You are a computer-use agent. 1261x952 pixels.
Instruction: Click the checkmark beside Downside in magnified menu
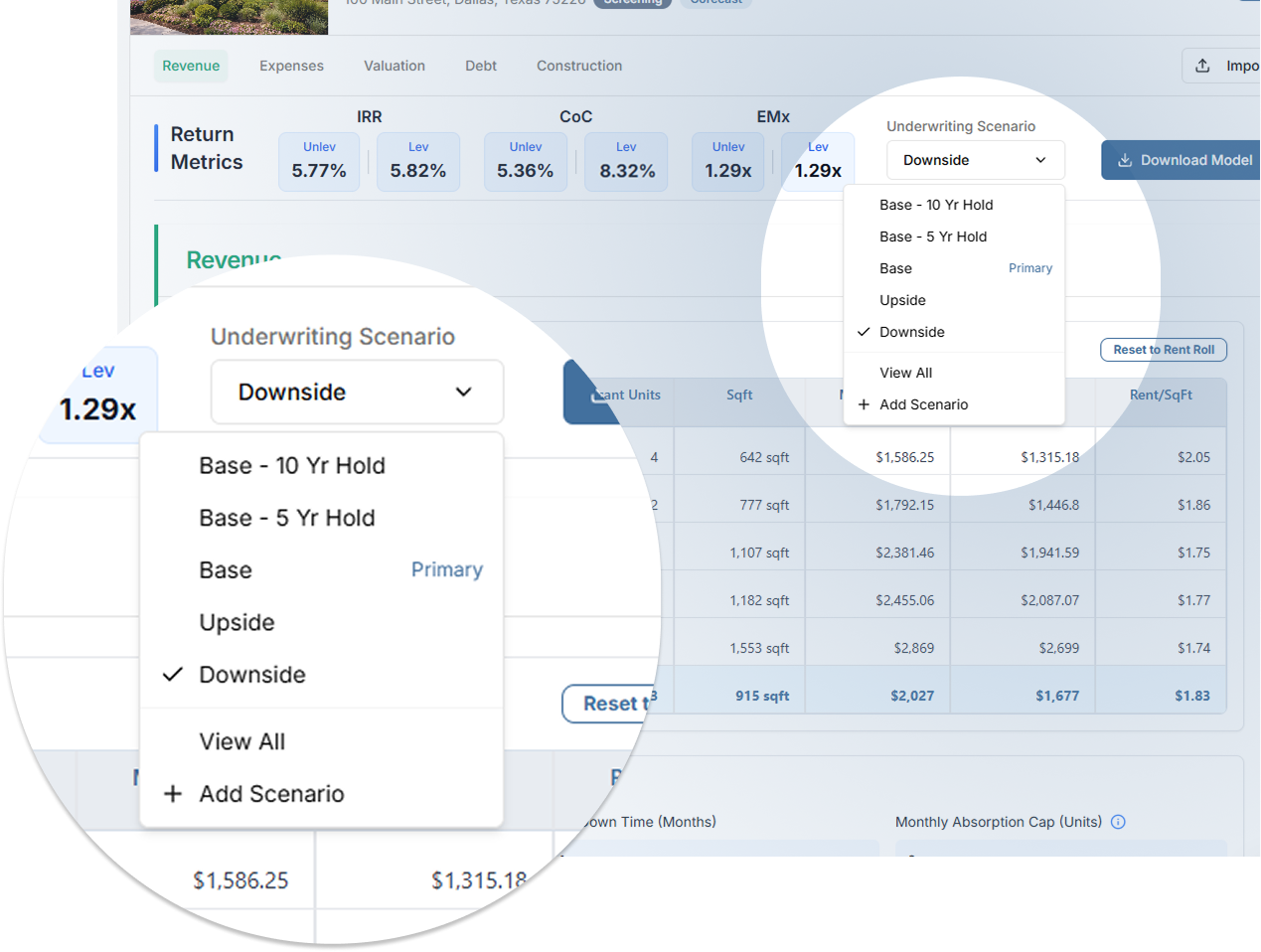pyautogui.click(x=173, y=675)
